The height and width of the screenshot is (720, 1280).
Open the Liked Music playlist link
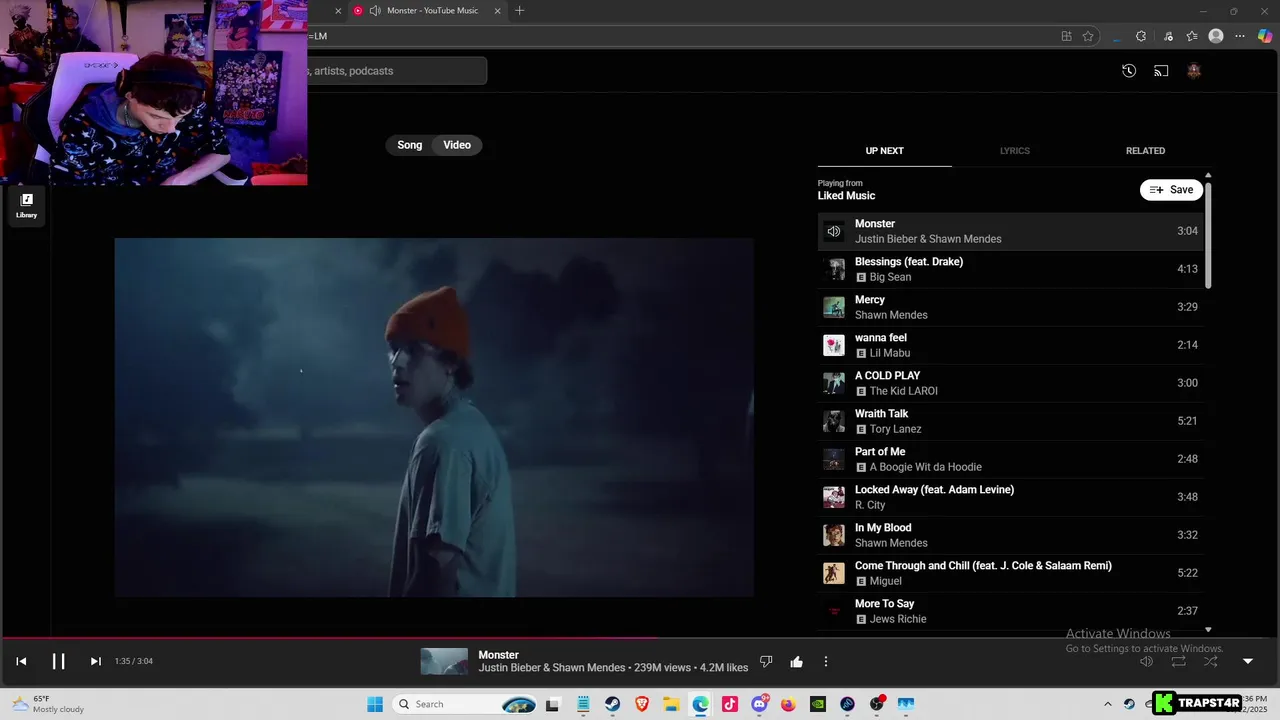click(846, 196)
